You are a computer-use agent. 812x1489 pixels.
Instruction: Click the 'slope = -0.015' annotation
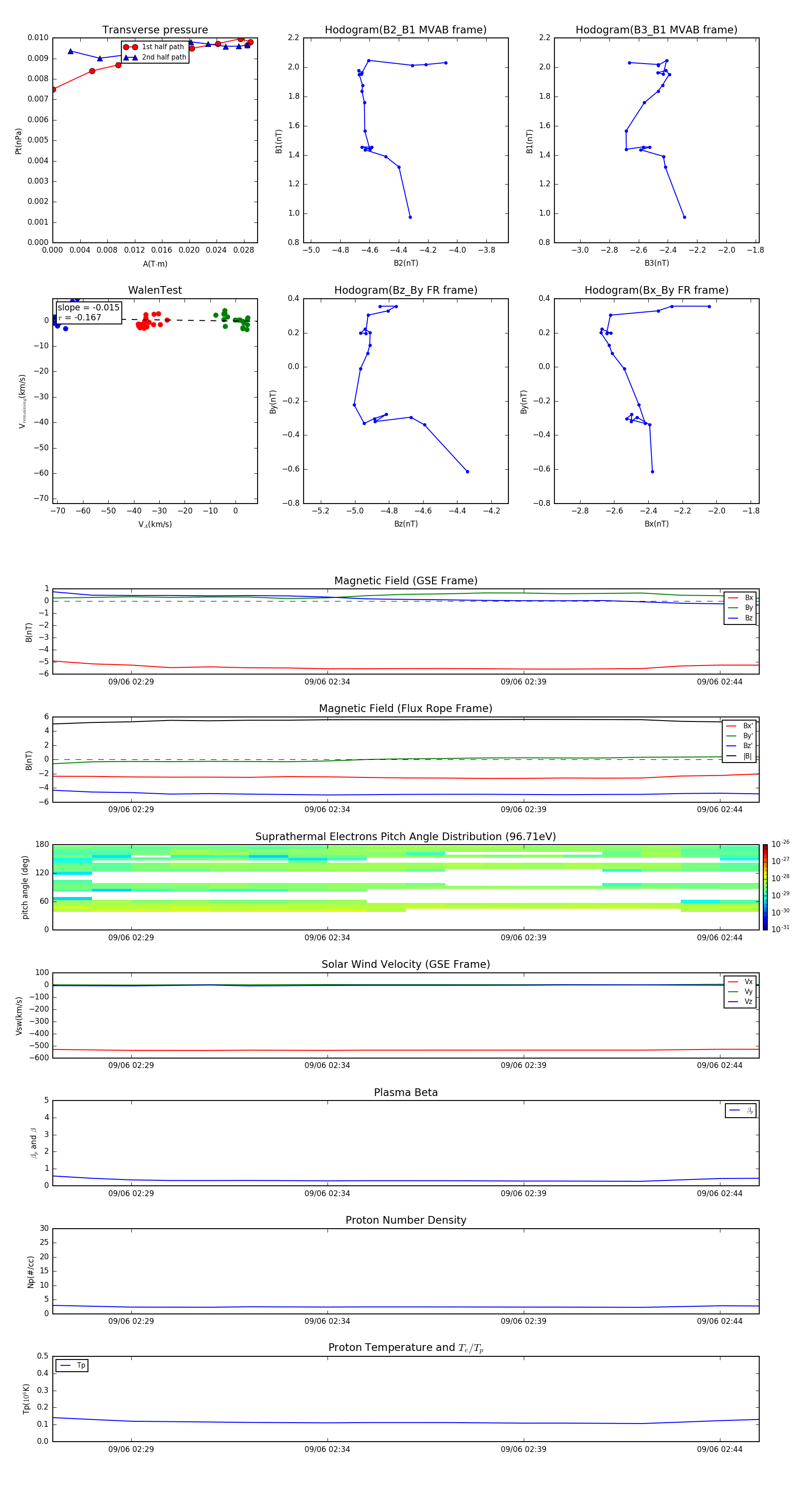88,308
